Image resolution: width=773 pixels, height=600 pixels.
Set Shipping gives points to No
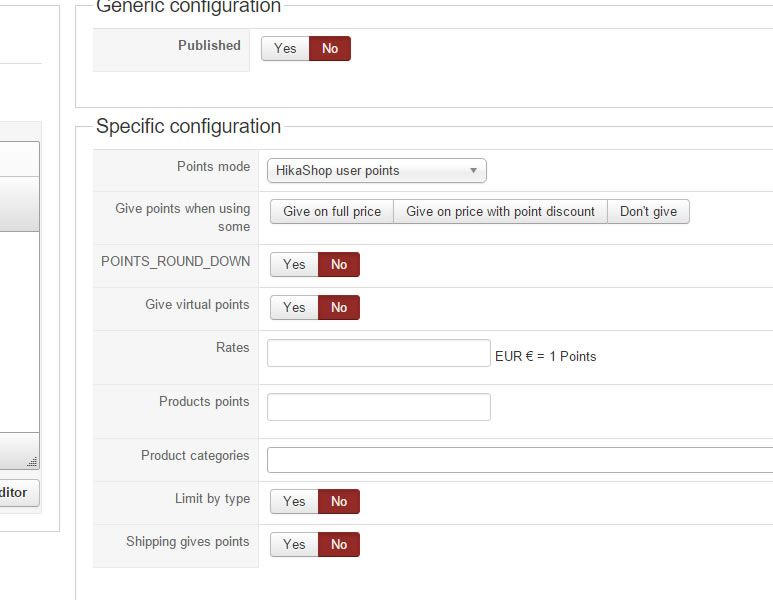[x=339, y=545]
